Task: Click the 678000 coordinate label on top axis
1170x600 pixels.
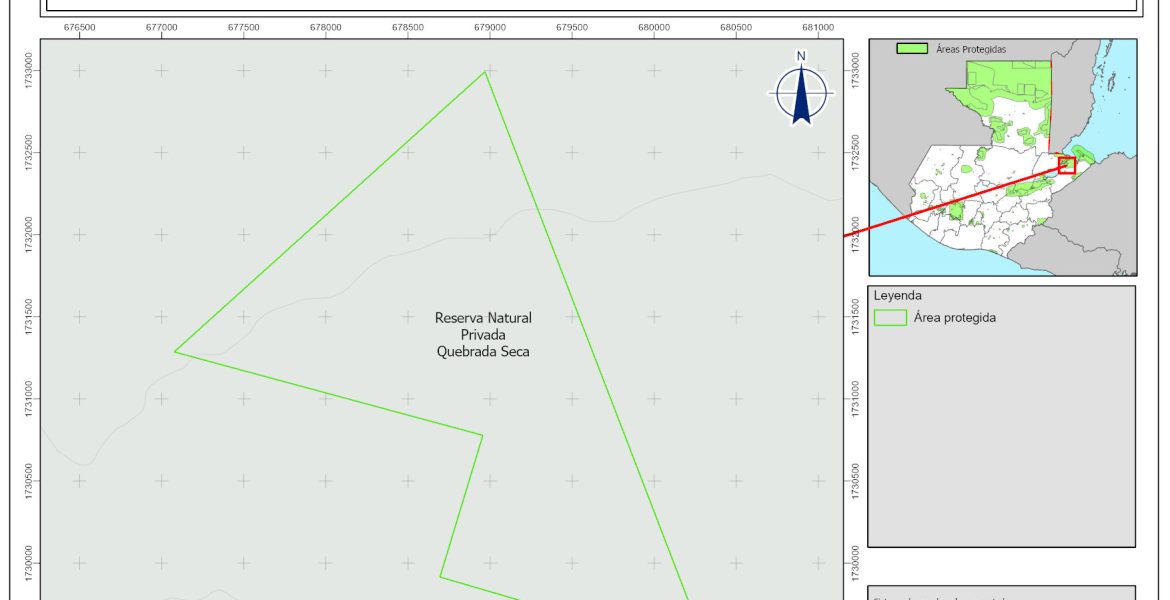Action: (x=325, y=26)
